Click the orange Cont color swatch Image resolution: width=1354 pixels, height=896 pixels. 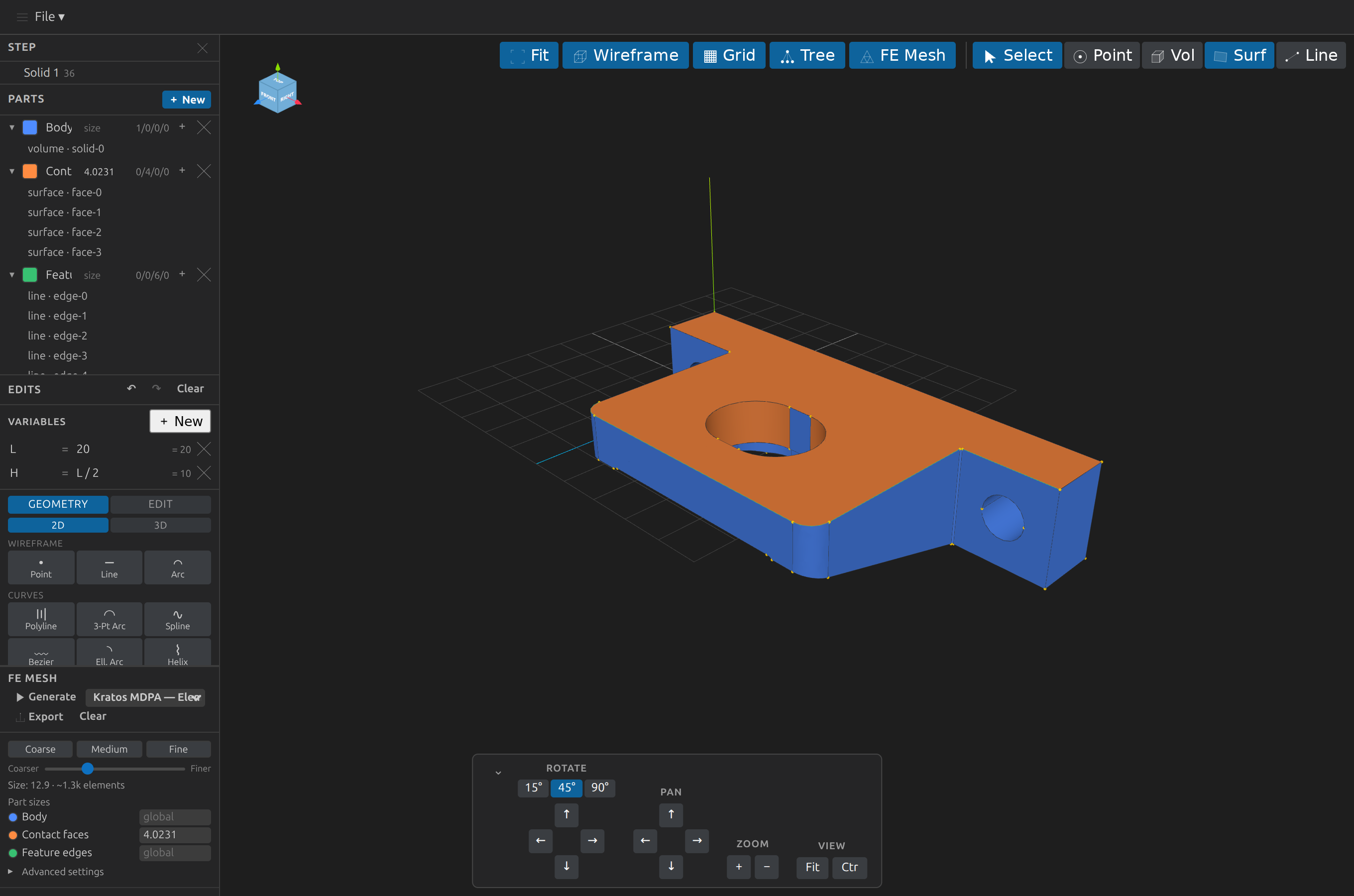(x=30, y=171)
